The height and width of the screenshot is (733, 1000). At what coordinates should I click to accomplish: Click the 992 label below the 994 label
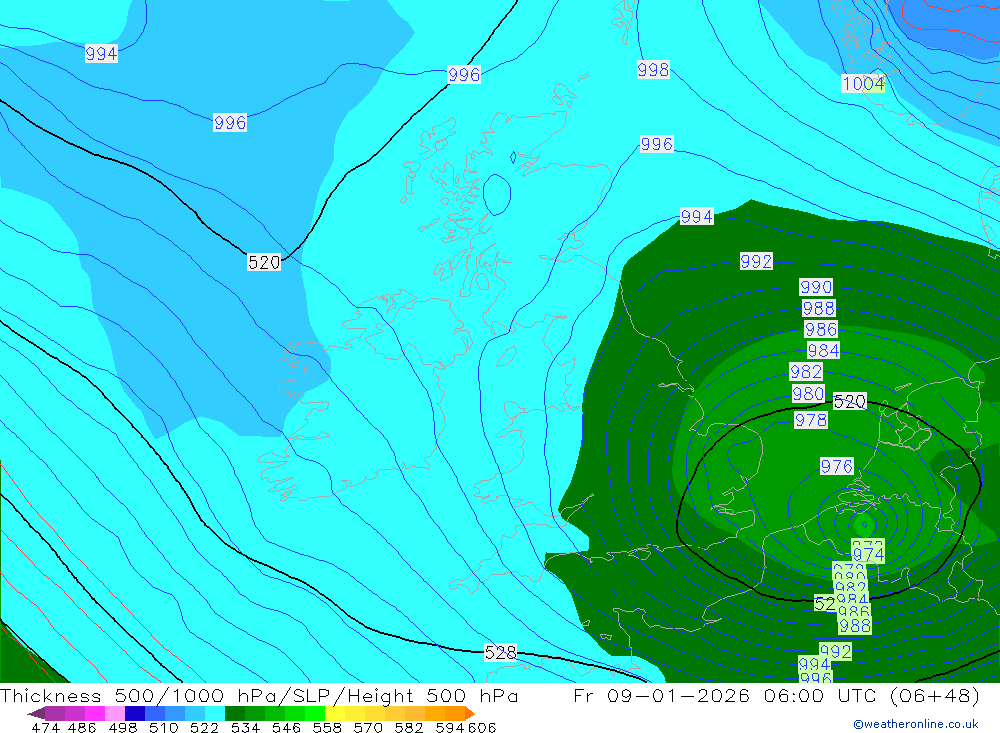click(756, 262)
